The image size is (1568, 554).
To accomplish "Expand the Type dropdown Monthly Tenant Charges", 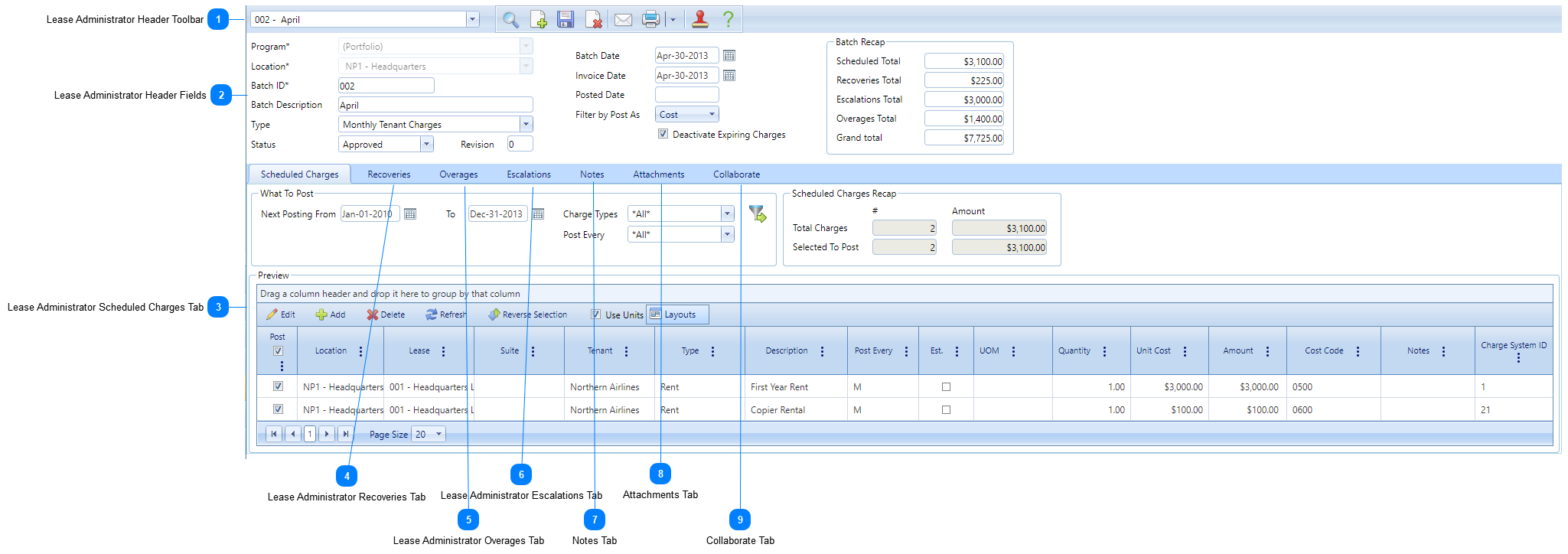I will tap(526, 124).
